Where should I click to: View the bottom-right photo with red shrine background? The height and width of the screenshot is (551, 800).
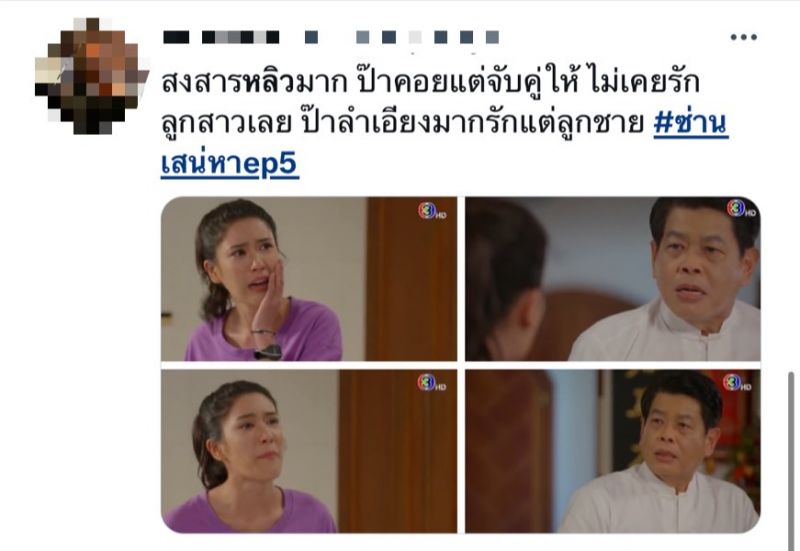[613, 451]
